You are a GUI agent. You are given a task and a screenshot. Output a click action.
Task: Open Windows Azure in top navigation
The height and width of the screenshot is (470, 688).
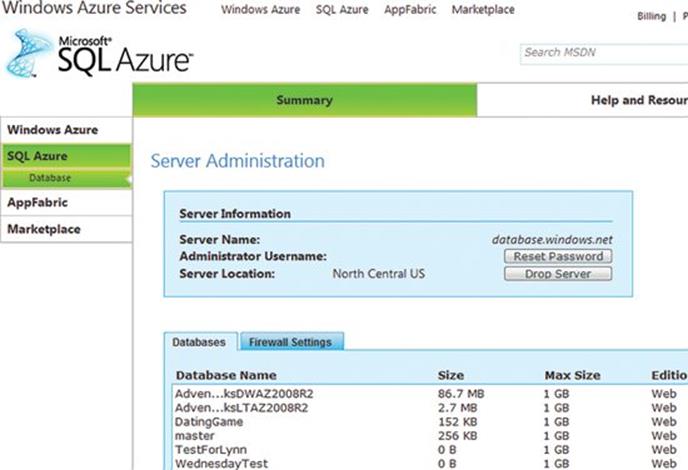click(x=260, y=10)
